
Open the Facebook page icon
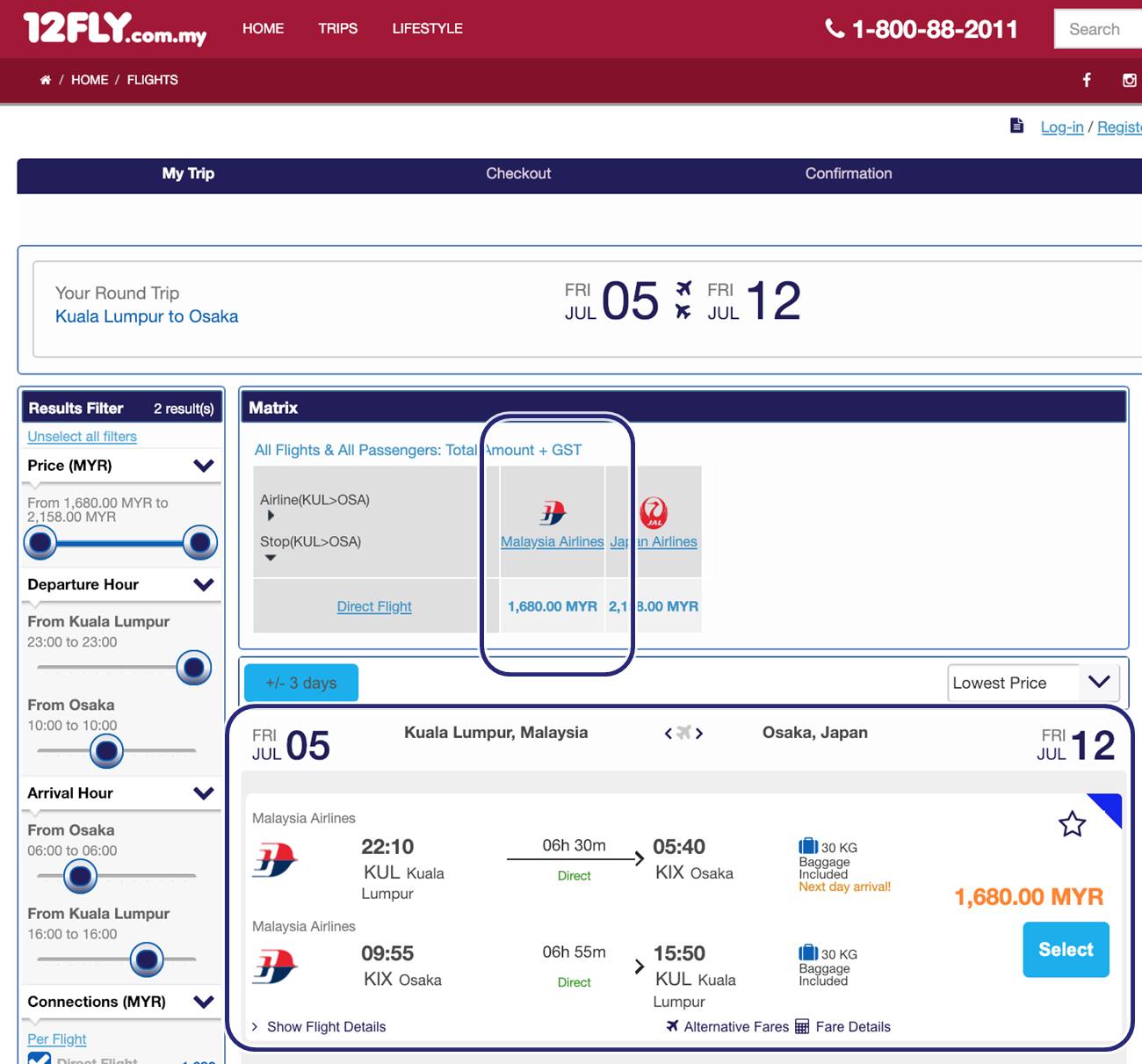coord(1087,80)
